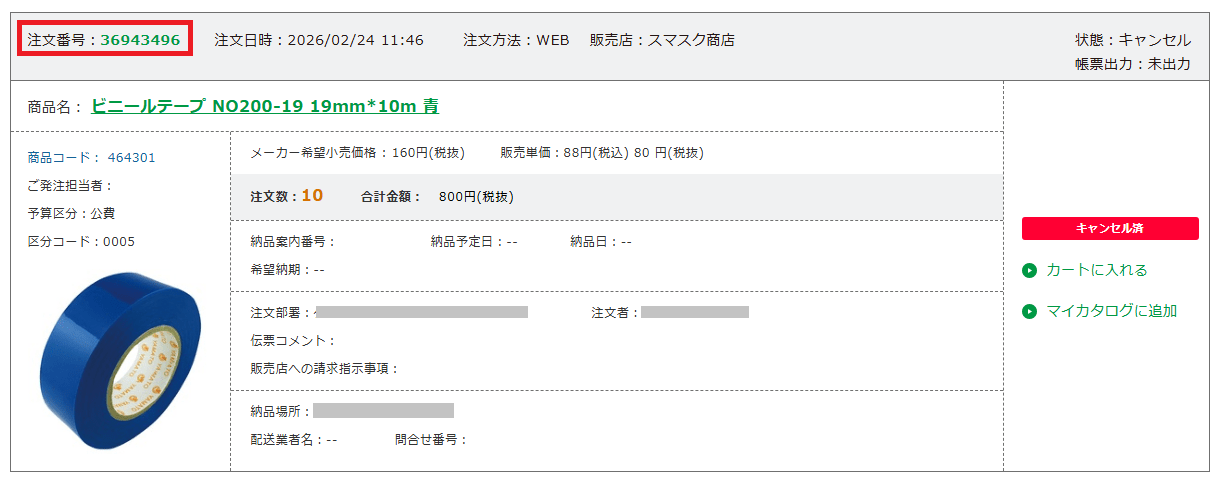1222x485 pixels.
Task: Click the 区分コード：0005 label
Action: click(81, 241)
